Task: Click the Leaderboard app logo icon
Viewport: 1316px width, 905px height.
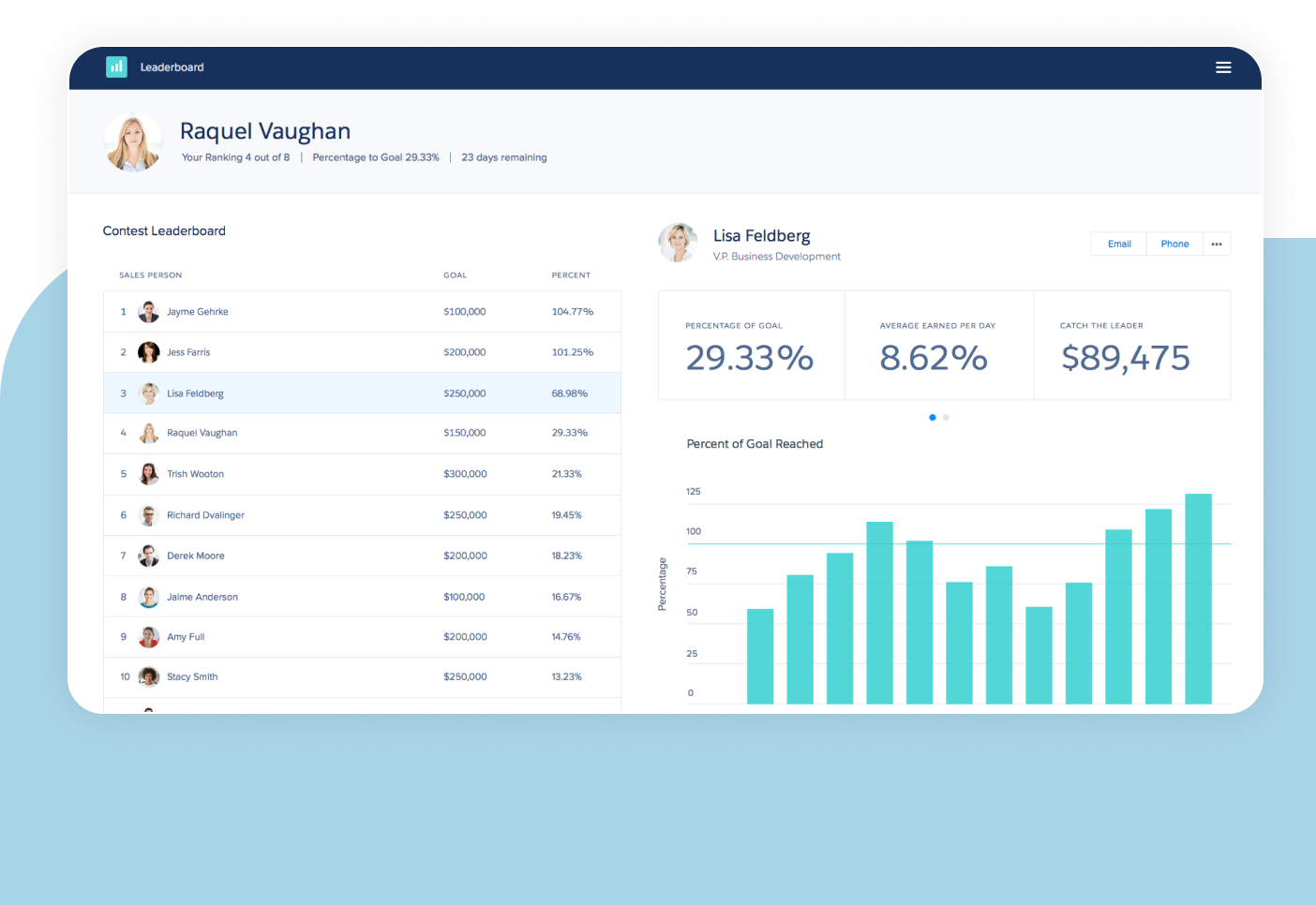Action: (x=116, y=67)
